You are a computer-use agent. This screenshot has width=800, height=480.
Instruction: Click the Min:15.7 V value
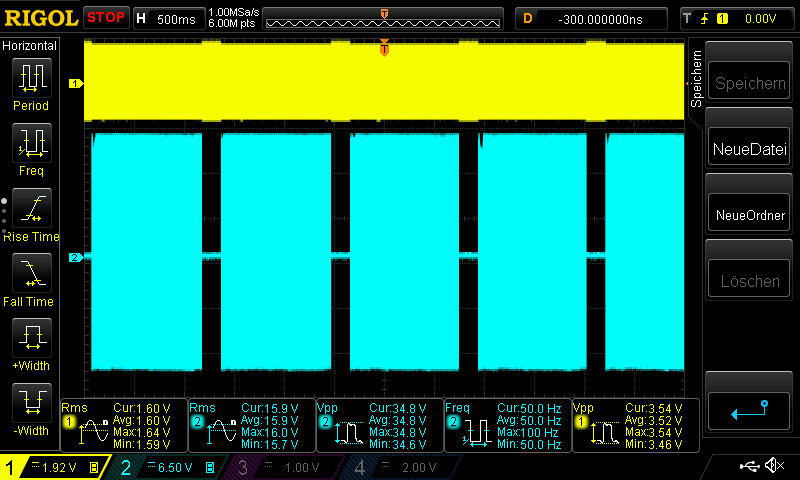point(269,444)
